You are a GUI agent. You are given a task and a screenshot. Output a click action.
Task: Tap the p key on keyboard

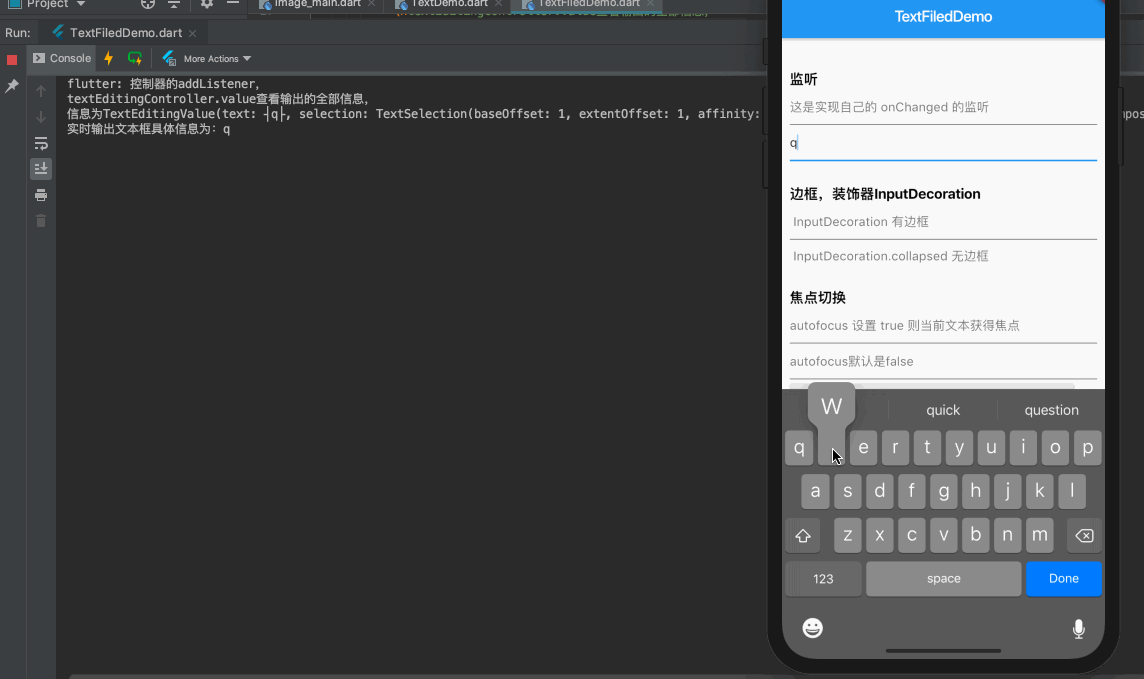coord(1087,448)
